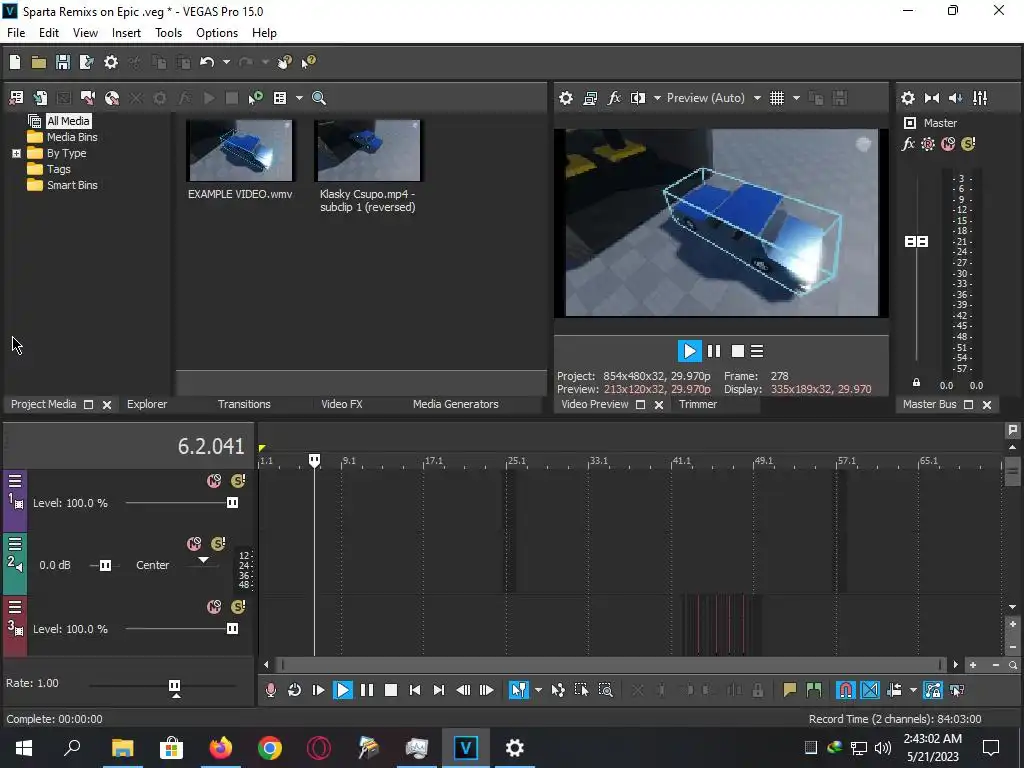Click the magnifier search media icon

point(319,98)
